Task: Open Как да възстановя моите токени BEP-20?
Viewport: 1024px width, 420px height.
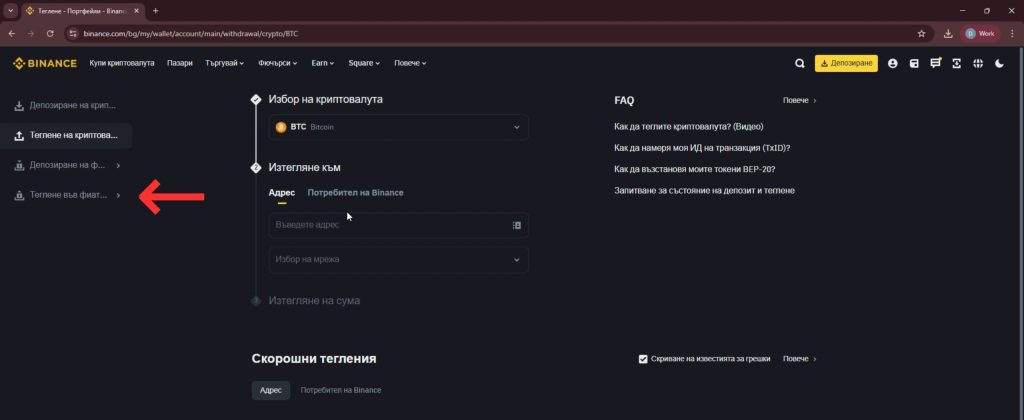Action: click(x=695, y=169)
